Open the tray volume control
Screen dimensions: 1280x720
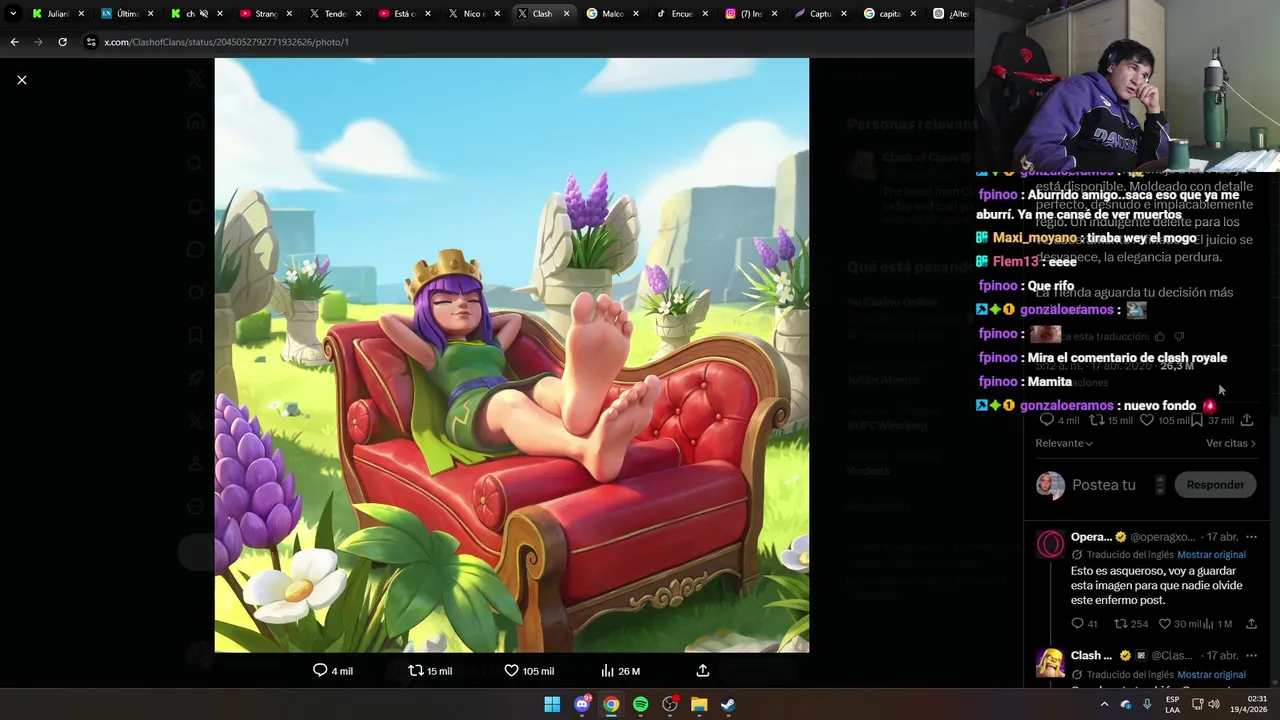[1213, 704]
